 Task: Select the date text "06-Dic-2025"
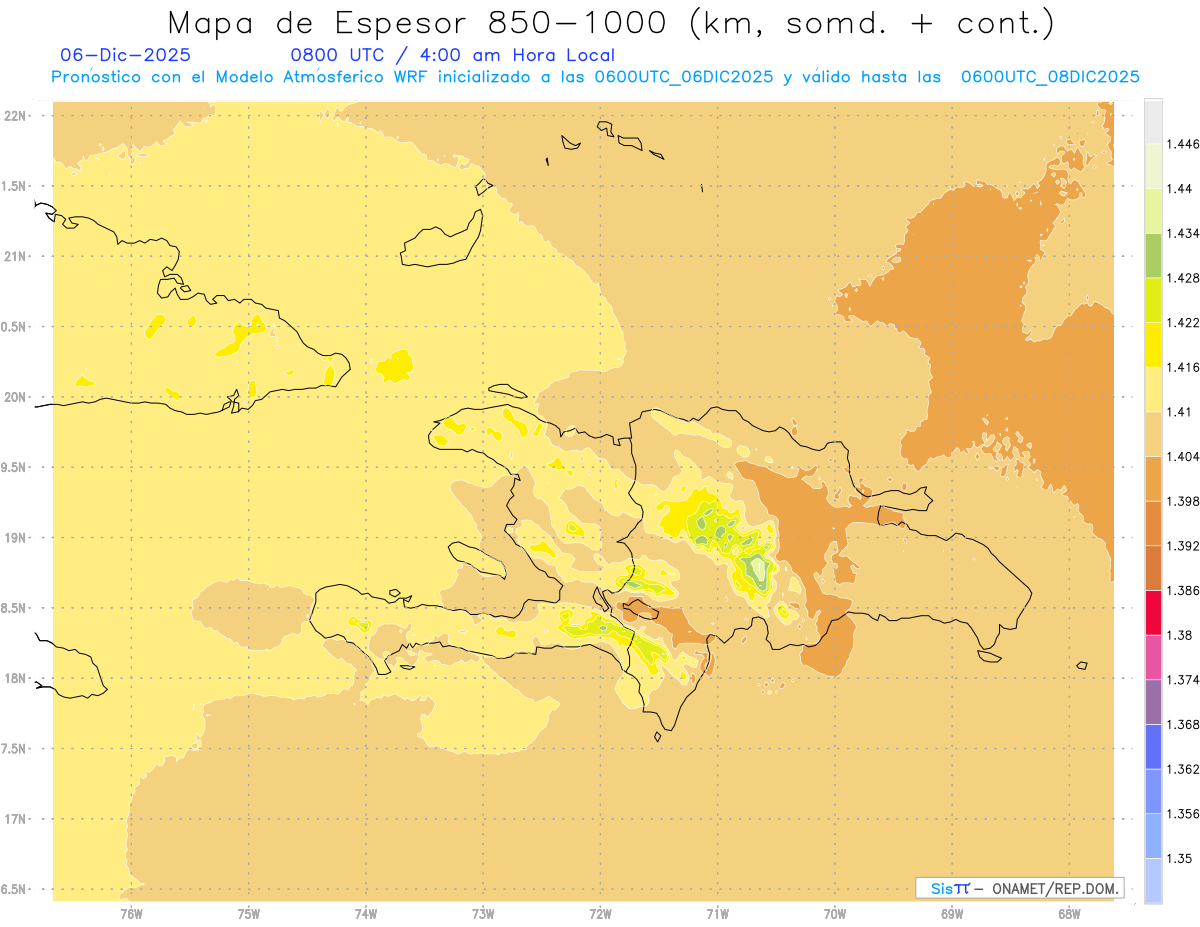[126, 55]
